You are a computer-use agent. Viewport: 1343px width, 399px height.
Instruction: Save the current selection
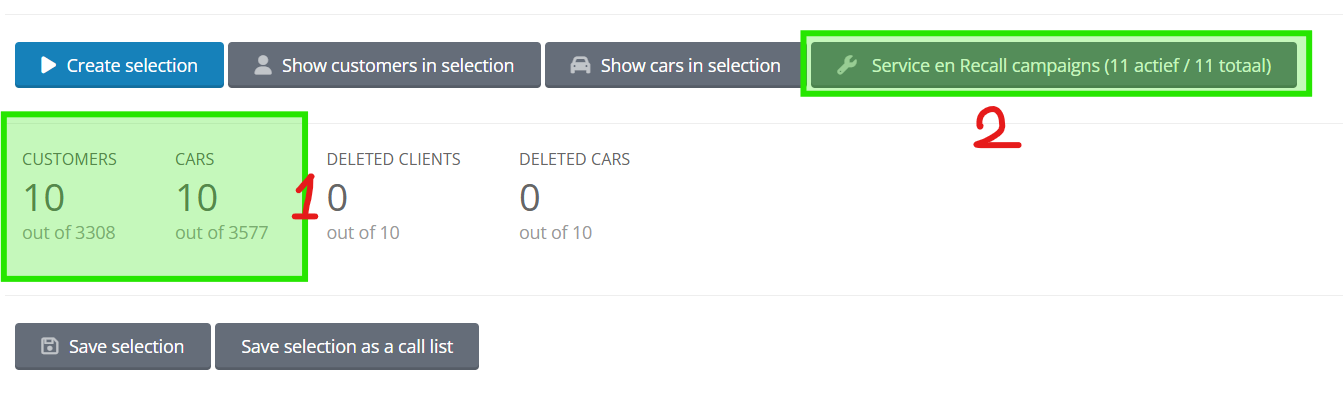click(x=113, y=346)
